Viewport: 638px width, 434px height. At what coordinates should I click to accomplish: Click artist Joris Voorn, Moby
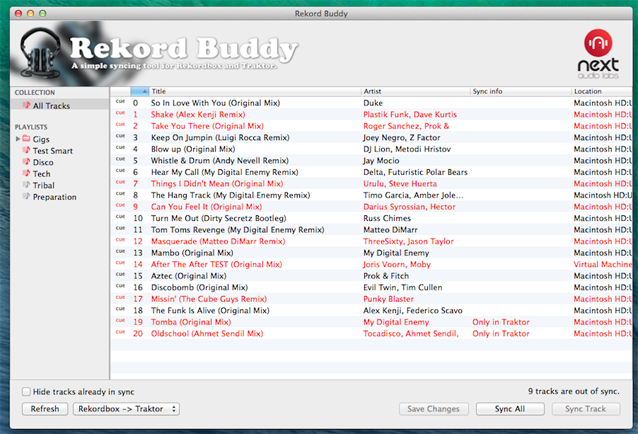pos(397,264)
